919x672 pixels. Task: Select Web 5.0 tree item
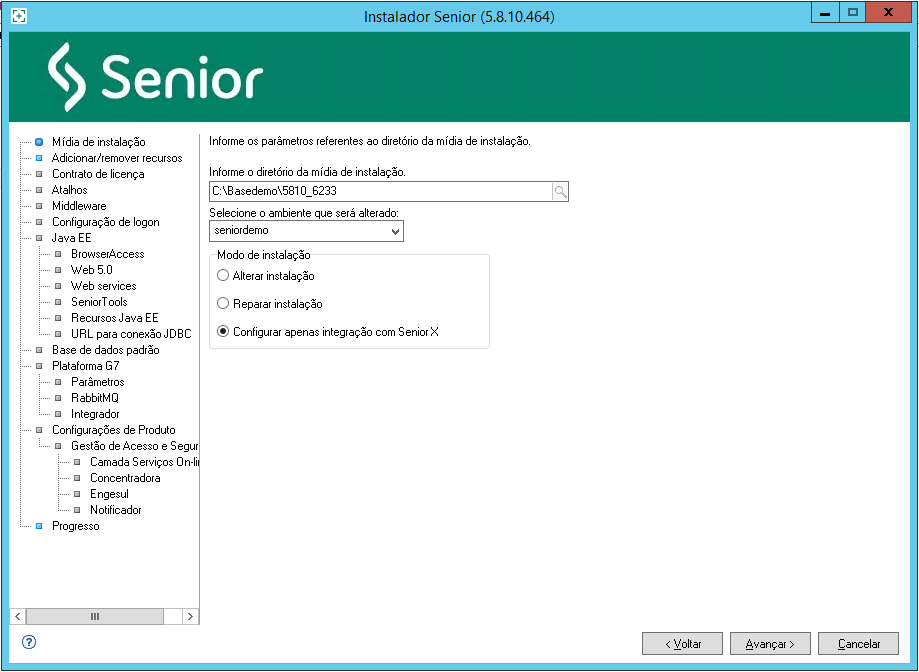pos(91,270)
